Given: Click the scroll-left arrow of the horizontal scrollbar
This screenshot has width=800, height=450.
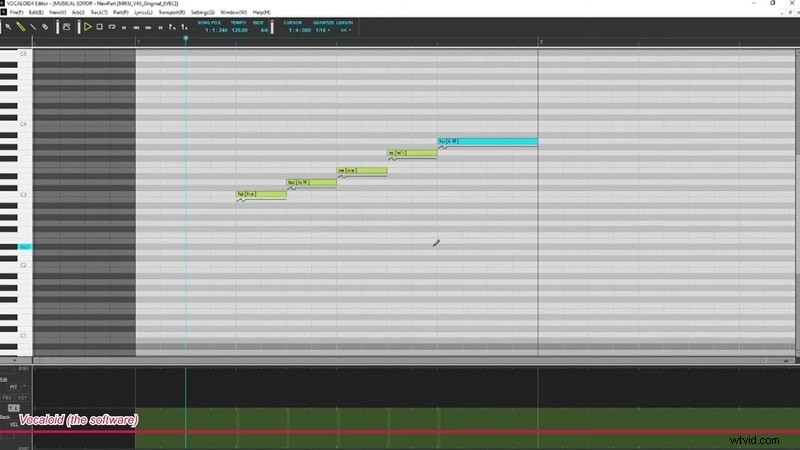Looking at the screenshot, I should click(36, 360).
